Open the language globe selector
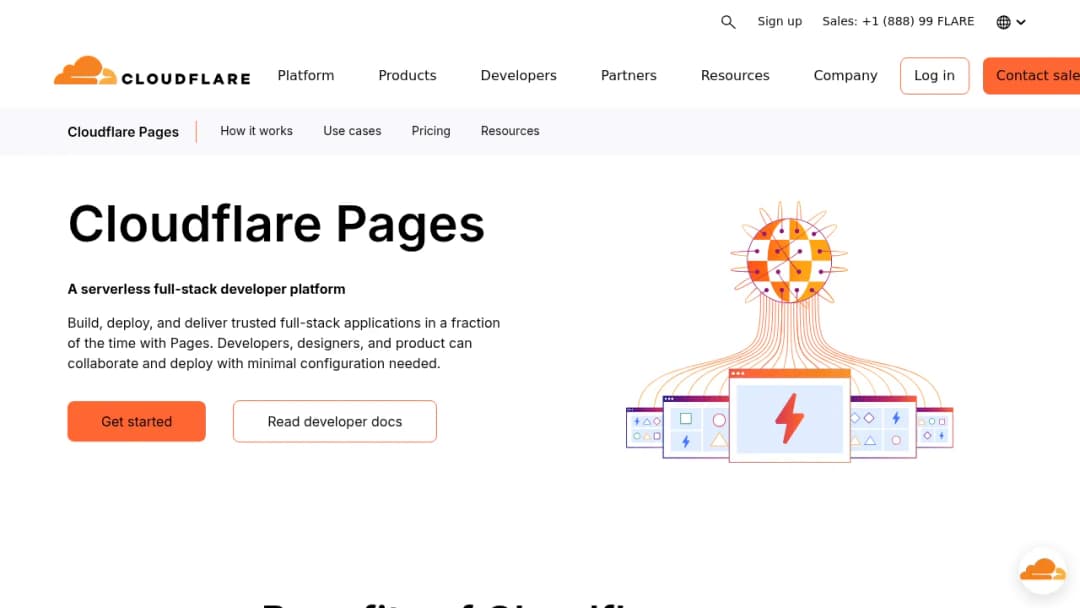The height and width of the screenshot is (608, 1080). tap(1010, 22)
